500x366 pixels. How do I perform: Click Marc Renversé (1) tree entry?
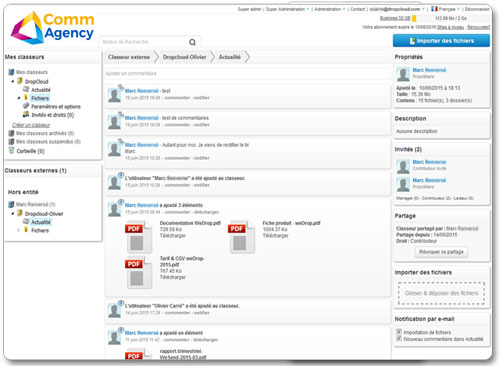point(35,204)
